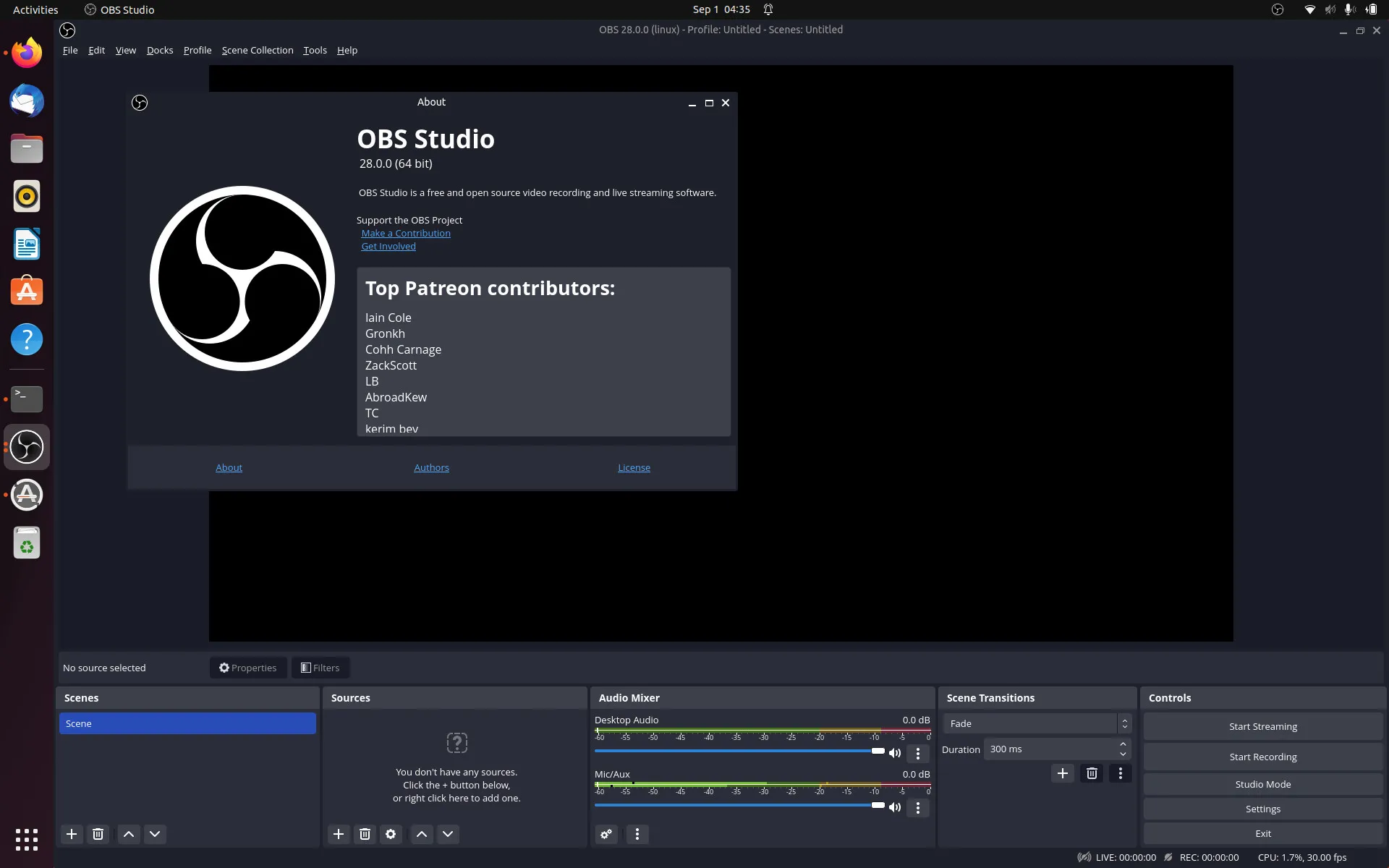
Task: Toggle Ubuntu dock App Grid icon
Action: tap(26, 840)
